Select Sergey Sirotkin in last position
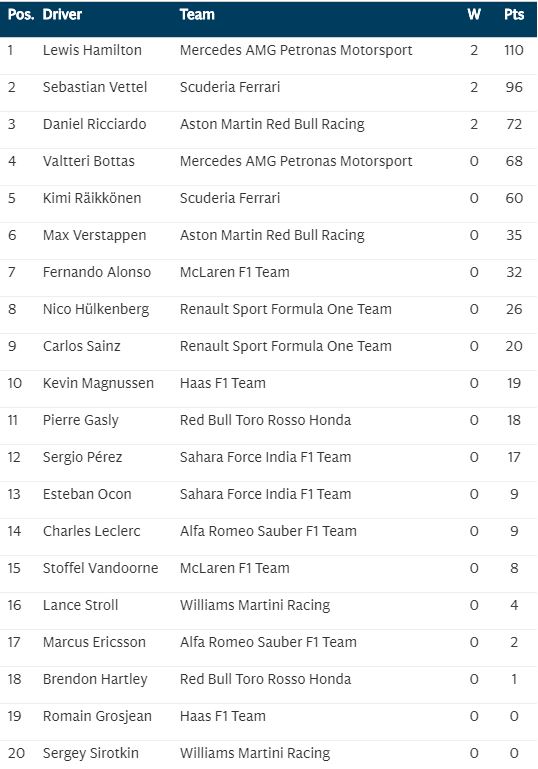Screen dimensions: 538x769 coord(91,753)
